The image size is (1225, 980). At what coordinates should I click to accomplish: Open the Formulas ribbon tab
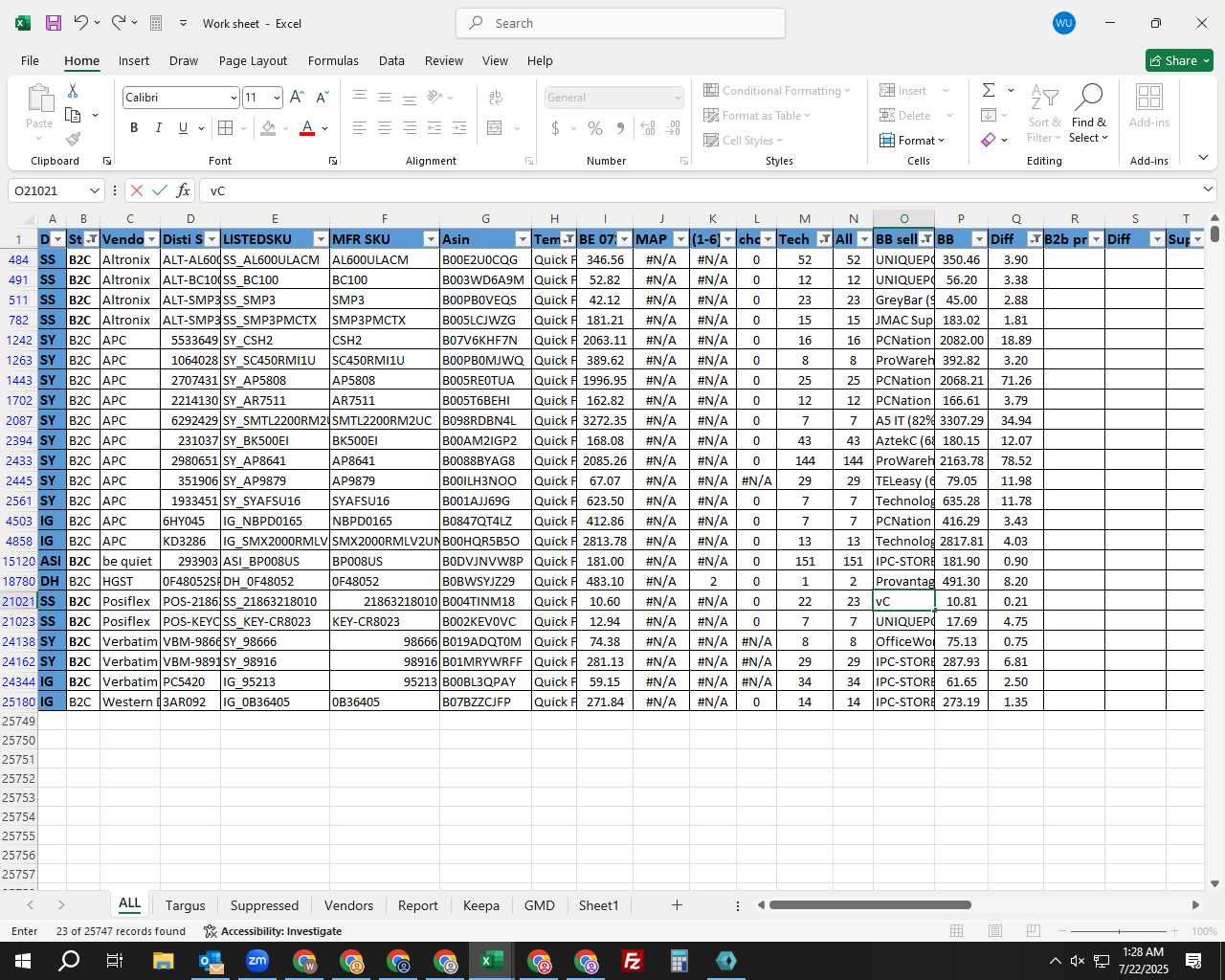333,60
